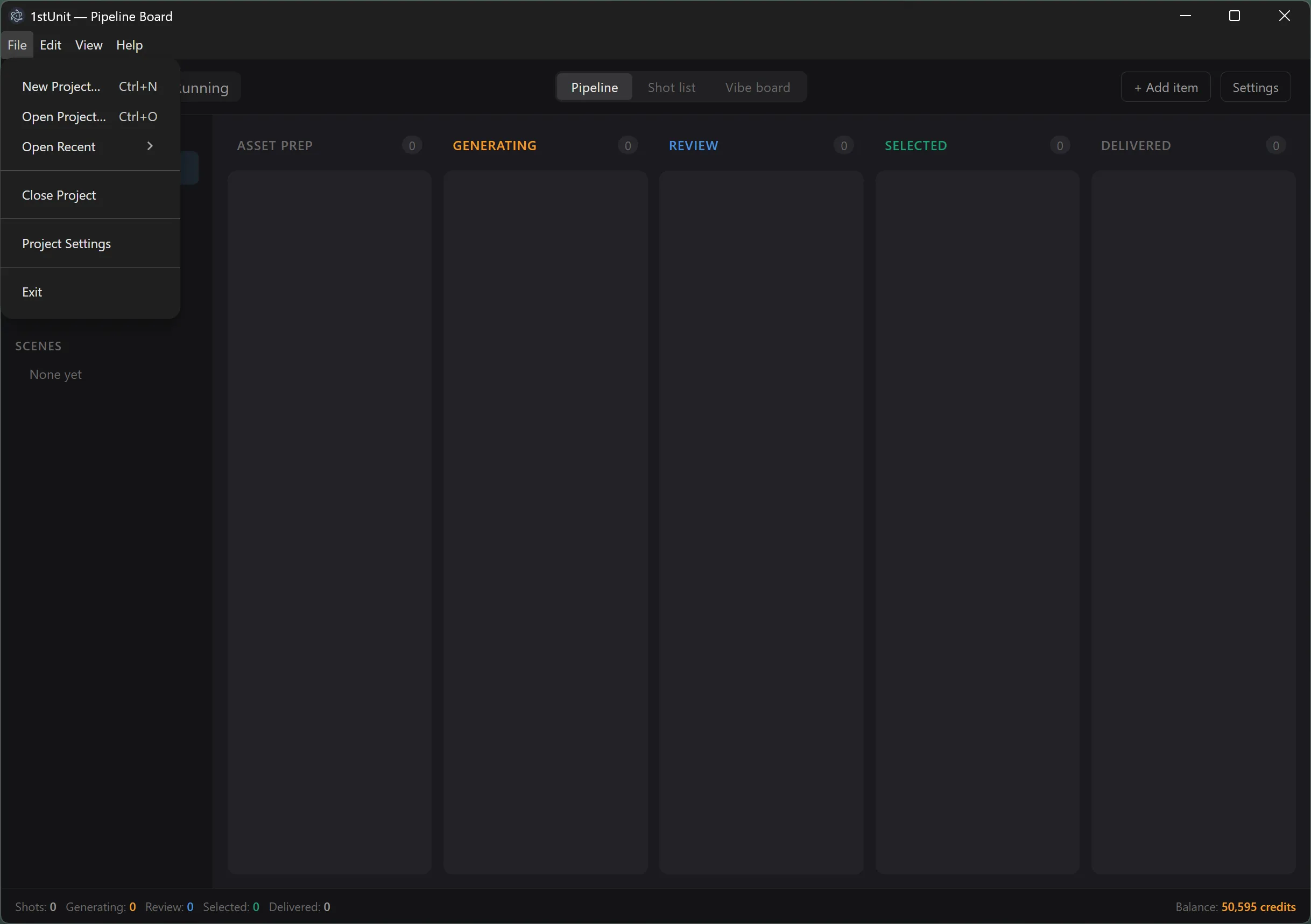Click the GENERATING column header
This screenshot has width=1311, height=924.
point(495,146)
